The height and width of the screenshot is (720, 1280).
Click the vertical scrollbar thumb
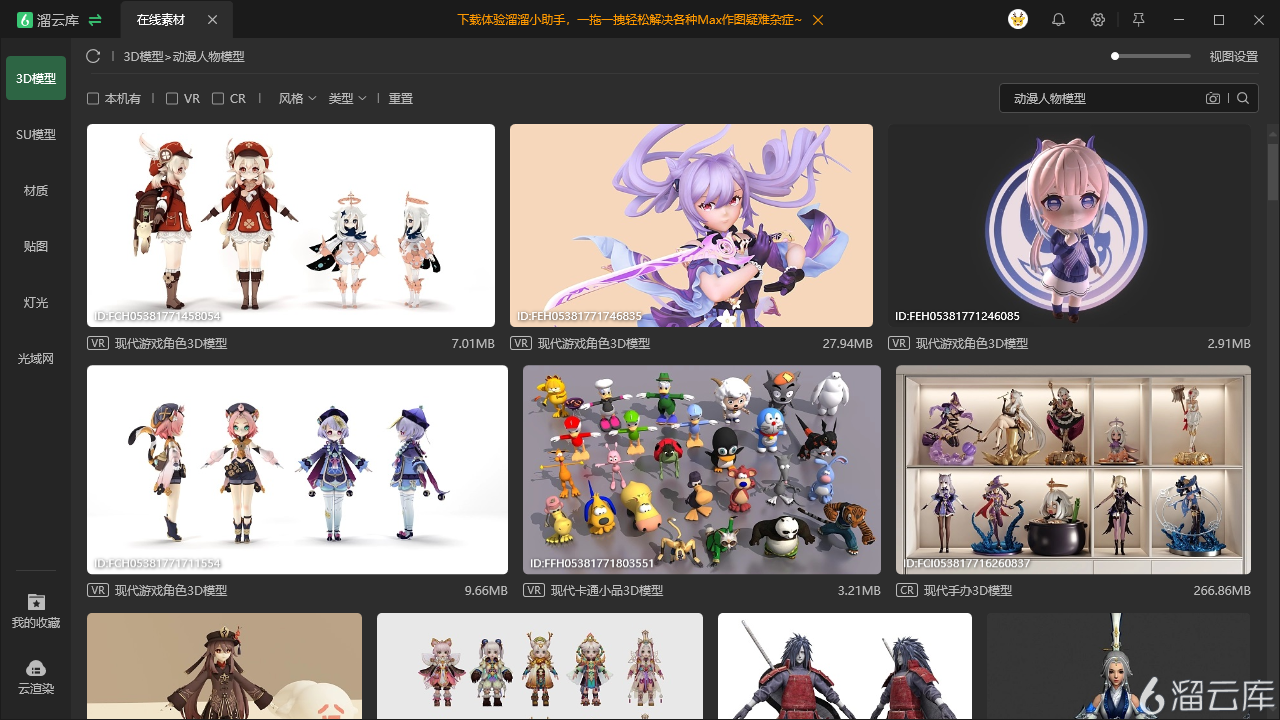[1273, 172]
